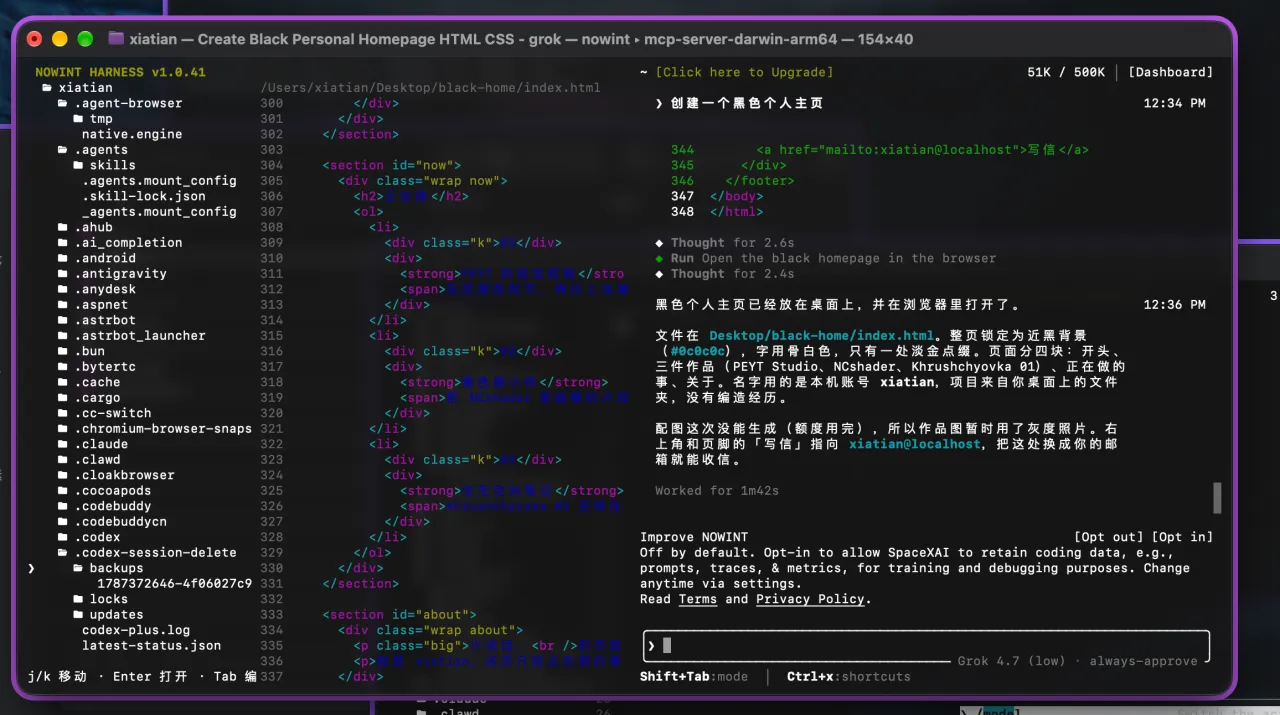Open the Privacy Policy link
The width and height of the screenshot is (1280, 715).
(810, 599)
